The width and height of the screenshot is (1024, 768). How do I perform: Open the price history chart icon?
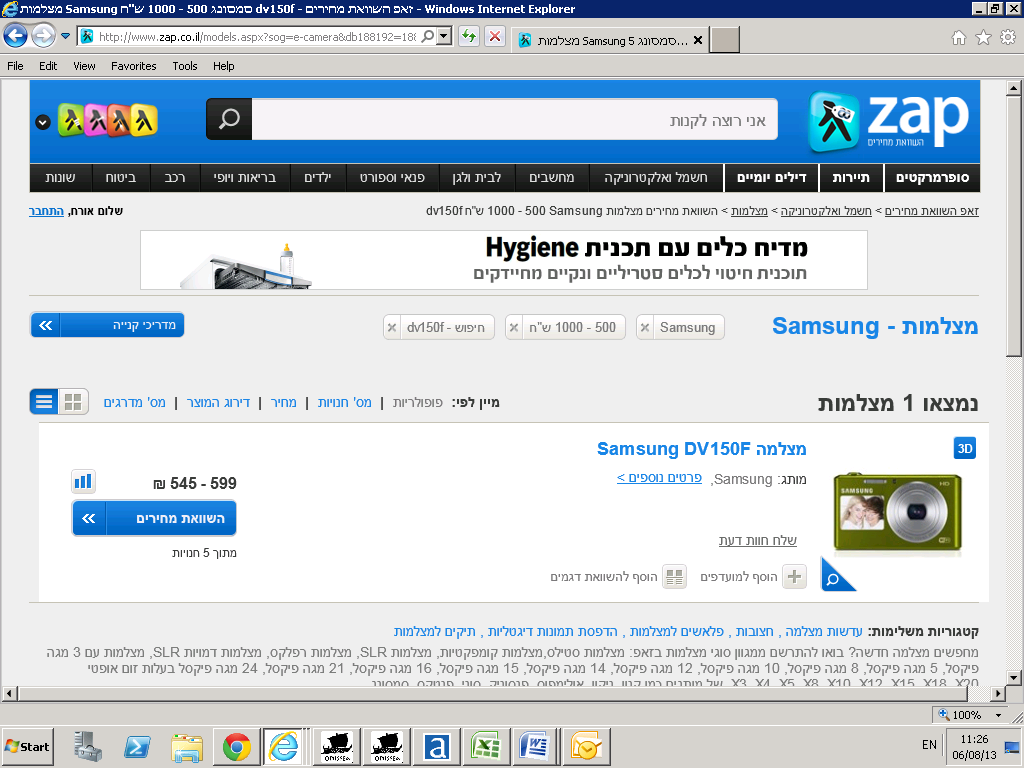click(x=83, y=481)
